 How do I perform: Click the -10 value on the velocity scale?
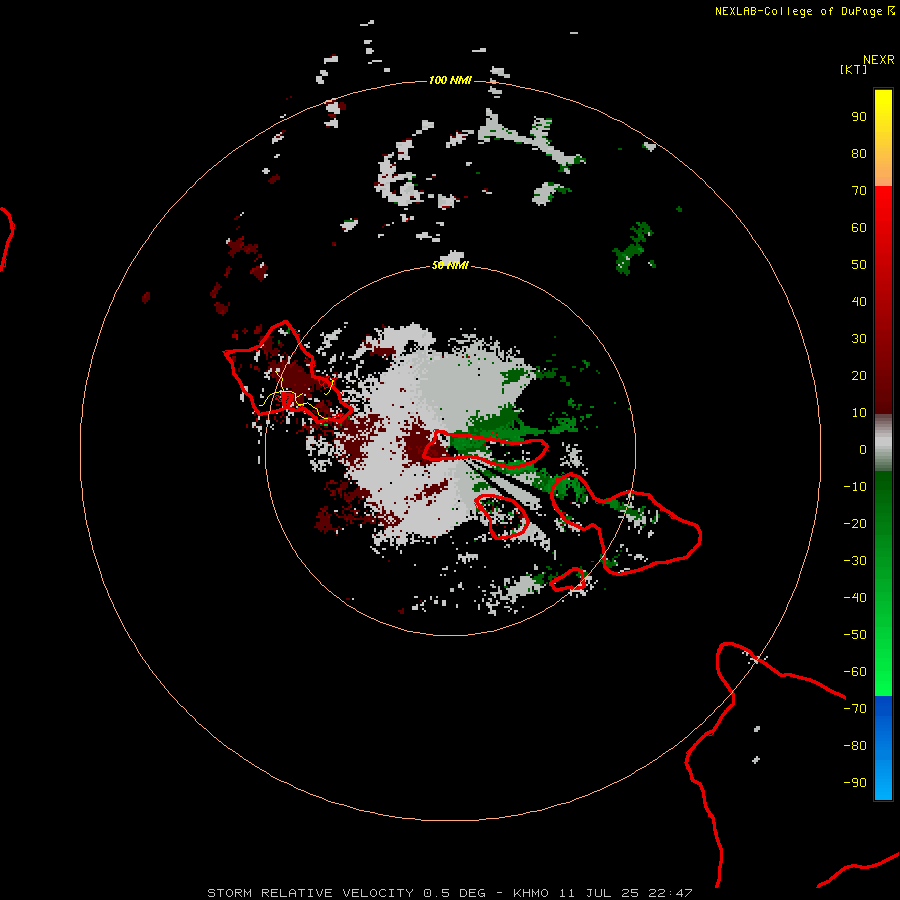click(855, 487)
